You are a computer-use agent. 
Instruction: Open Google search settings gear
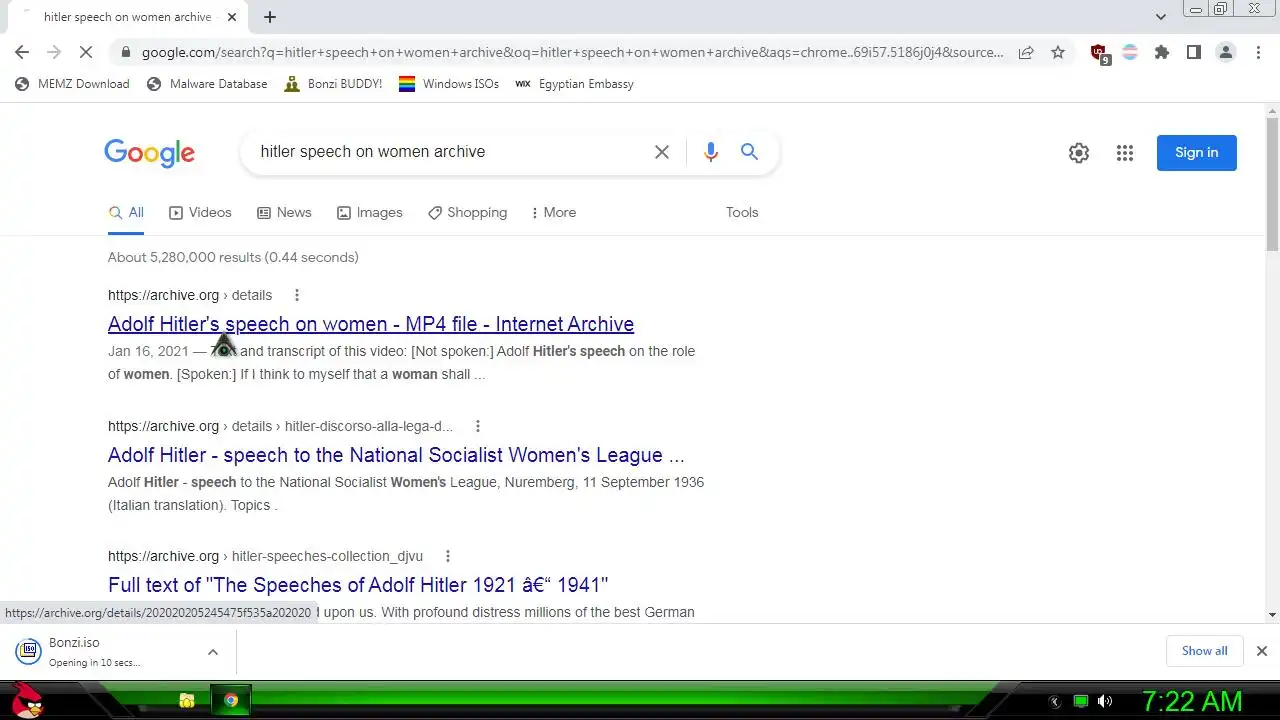pyautogui.click(x=1079, y=153)
